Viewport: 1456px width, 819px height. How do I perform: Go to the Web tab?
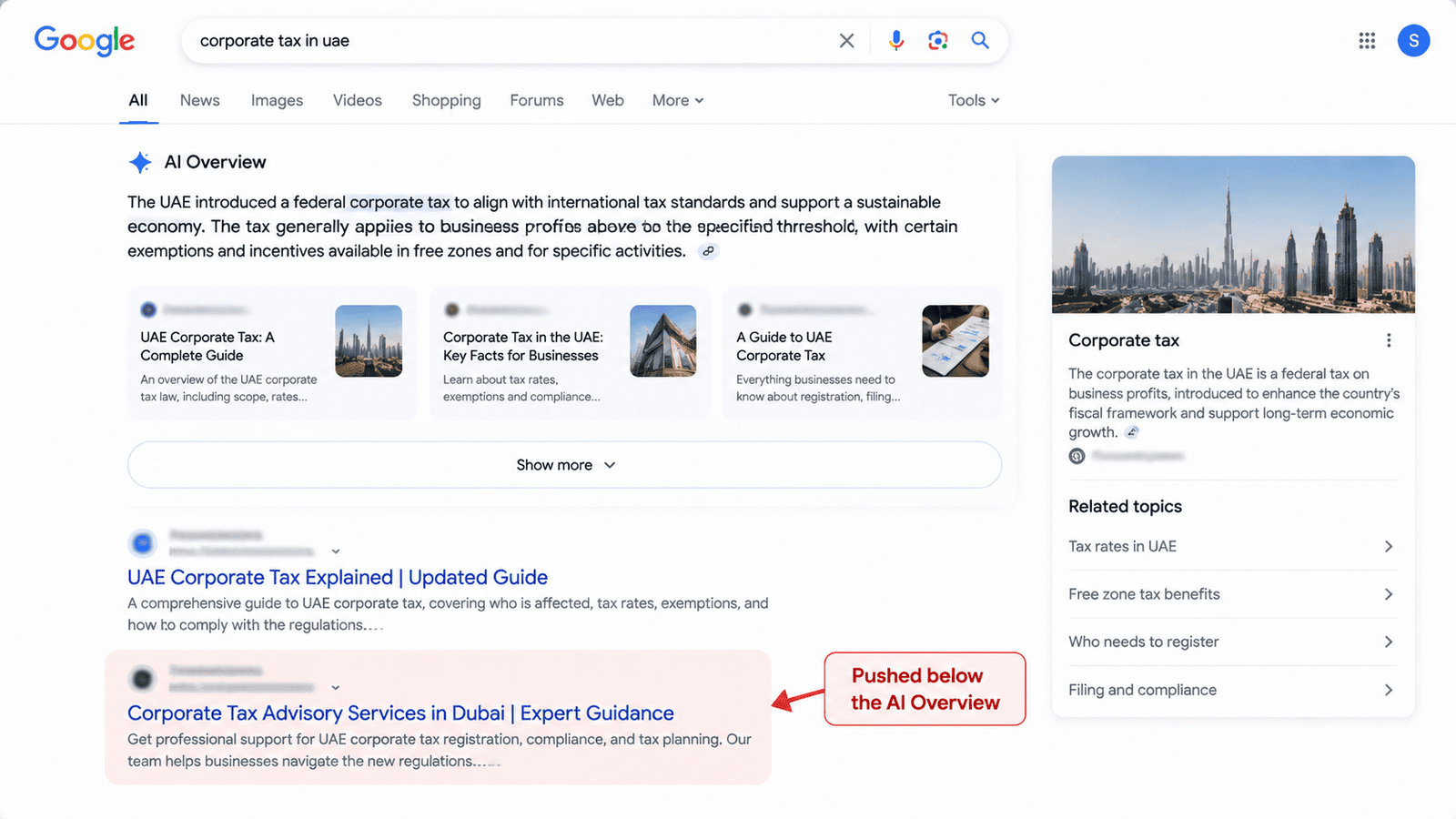(x=608, y=100)
